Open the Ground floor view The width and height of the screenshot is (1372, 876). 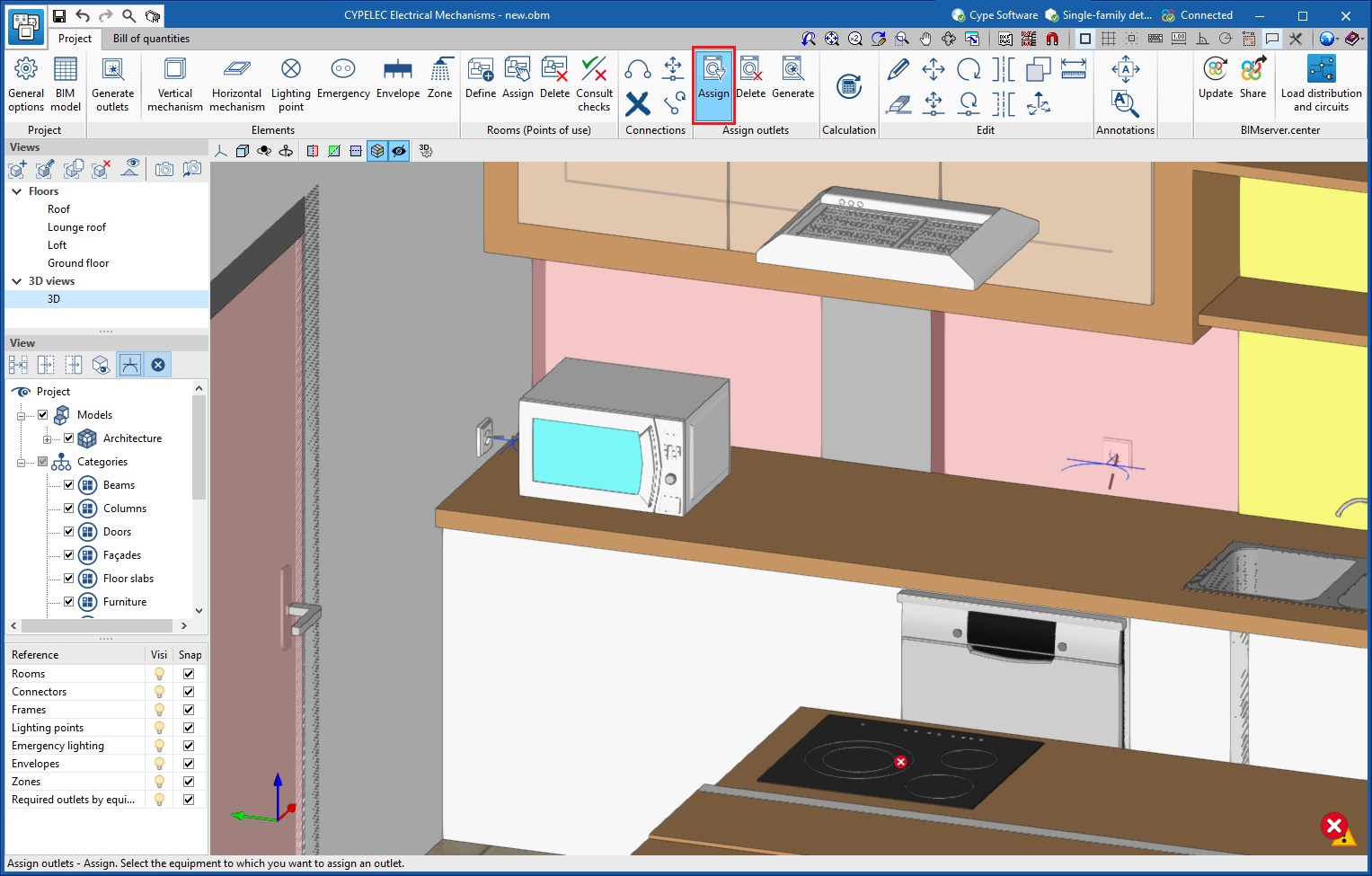point(78,263)
